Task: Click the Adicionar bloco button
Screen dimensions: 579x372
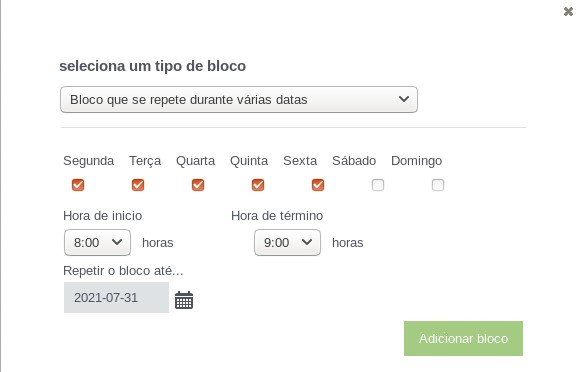Action: [463, 338]
